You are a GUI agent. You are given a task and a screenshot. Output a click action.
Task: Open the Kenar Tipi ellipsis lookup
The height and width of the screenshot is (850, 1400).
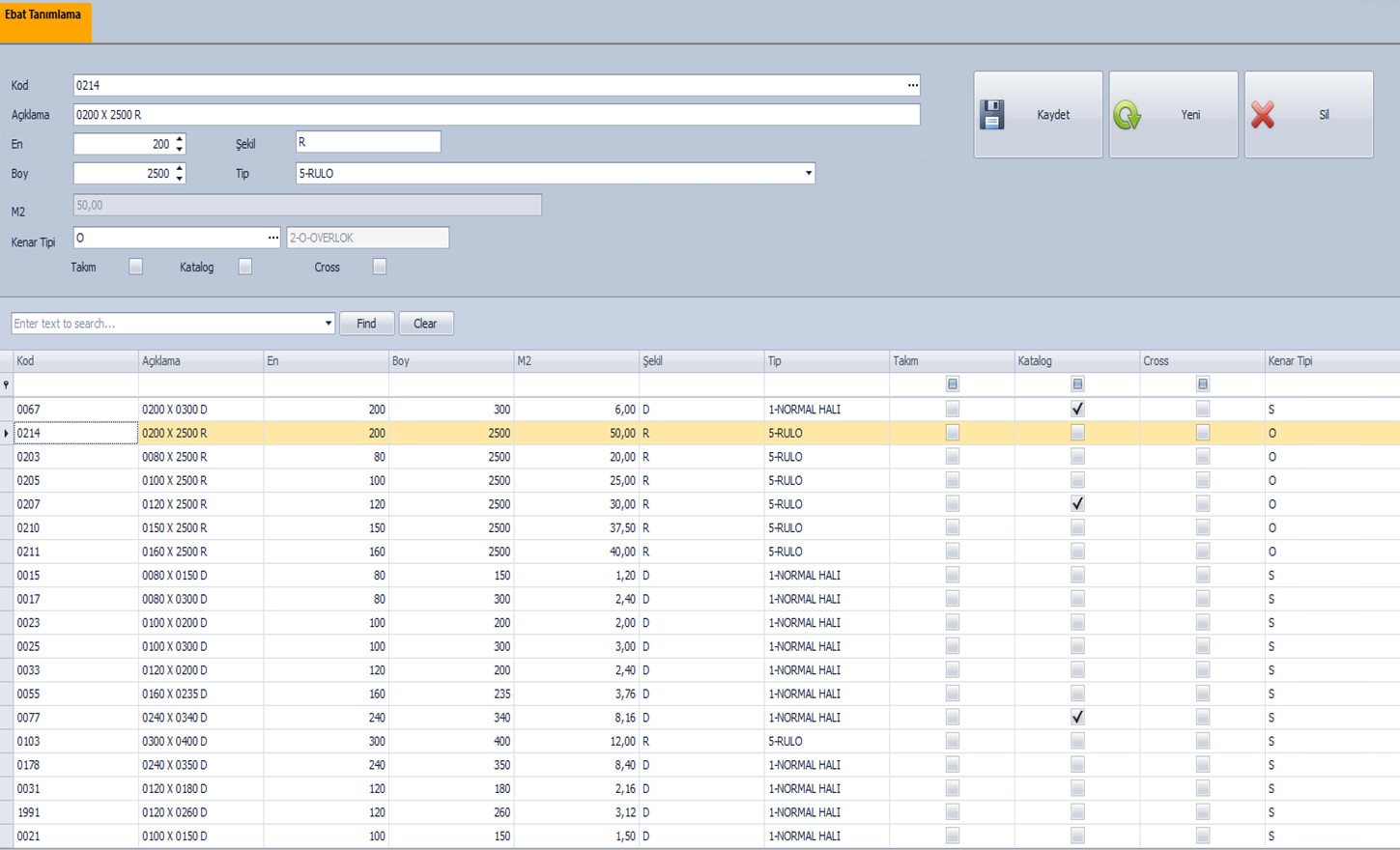coord(272,238)
